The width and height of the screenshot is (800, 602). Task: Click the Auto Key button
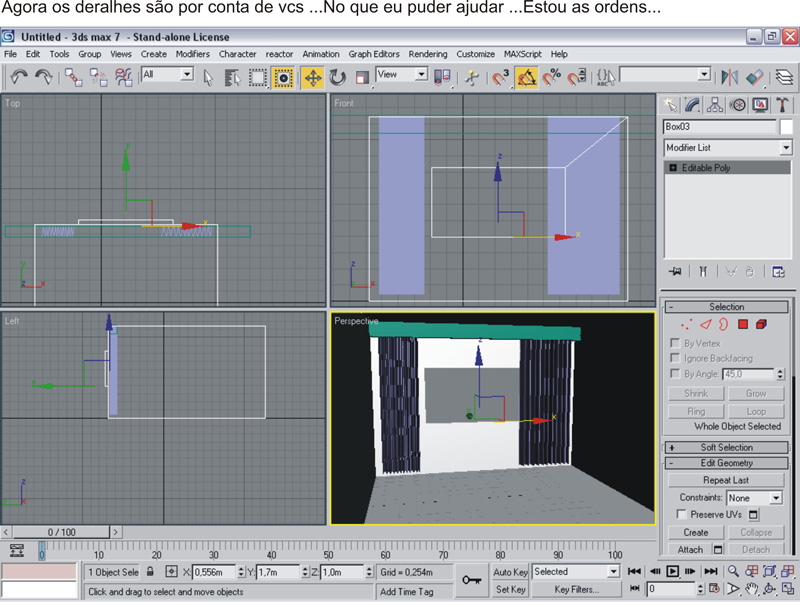(510, 572)
